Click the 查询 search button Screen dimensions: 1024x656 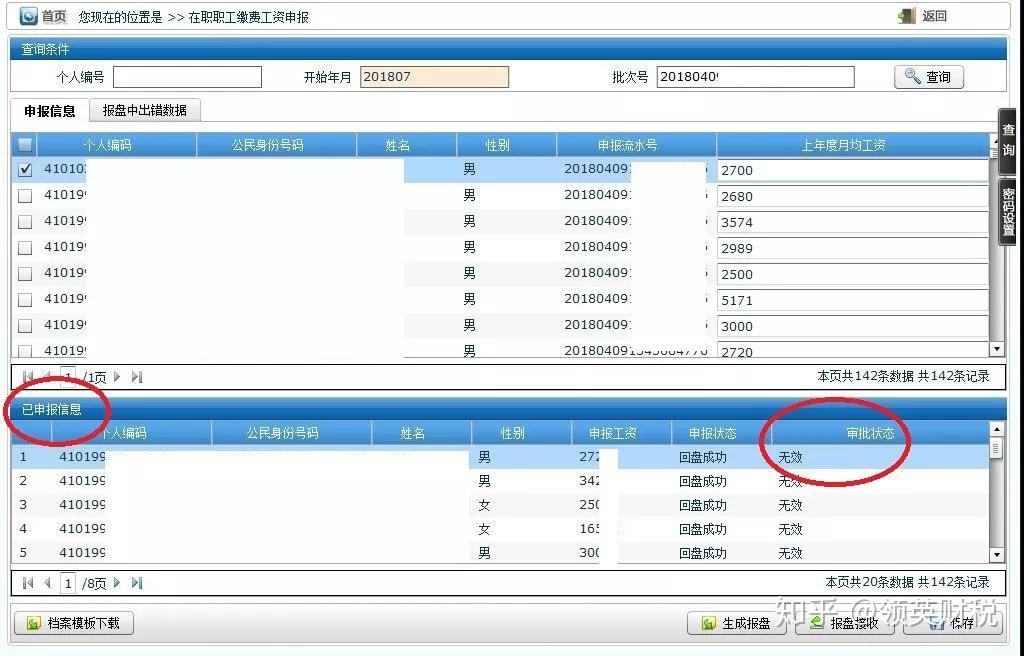point(929,77)
